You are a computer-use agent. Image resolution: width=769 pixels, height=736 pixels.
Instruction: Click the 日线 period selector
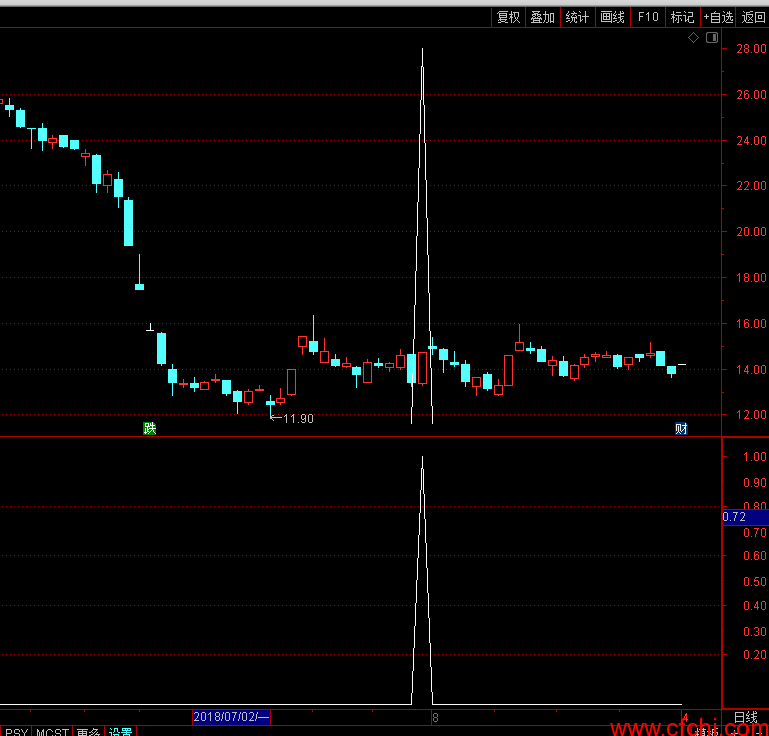tap(746, 717)
